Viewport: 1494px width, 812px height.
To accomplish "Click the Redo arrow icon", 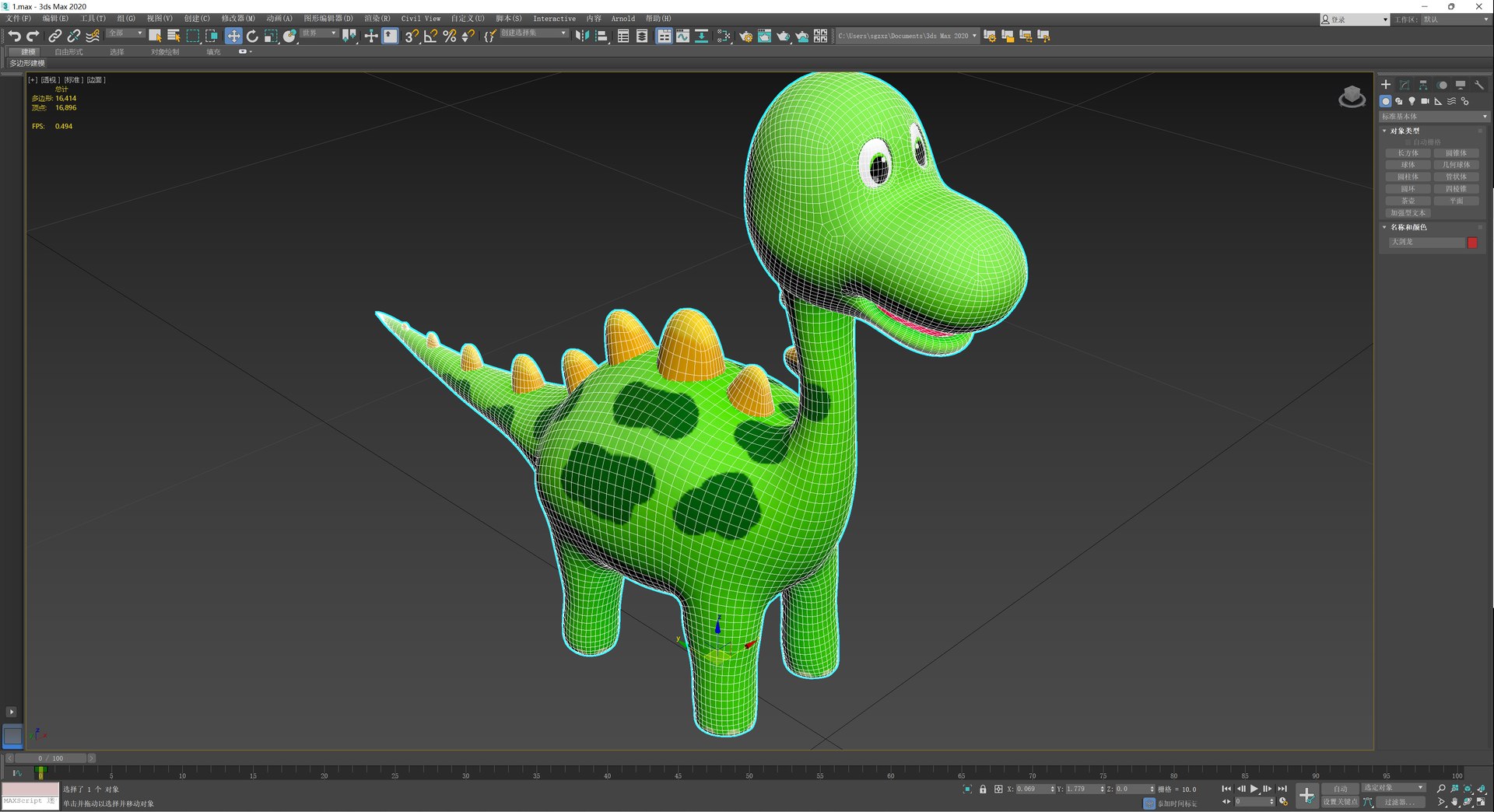I will click(x=33, y=36).
